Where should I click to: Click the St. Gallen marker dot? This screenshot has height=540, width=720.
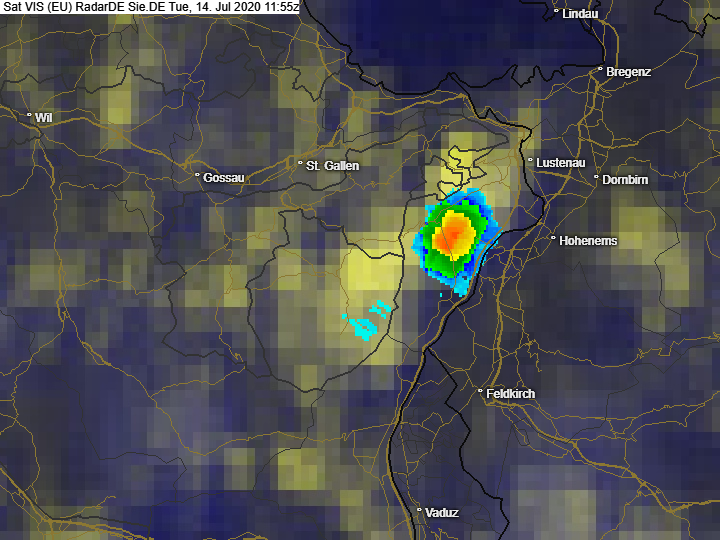point(300,163)
